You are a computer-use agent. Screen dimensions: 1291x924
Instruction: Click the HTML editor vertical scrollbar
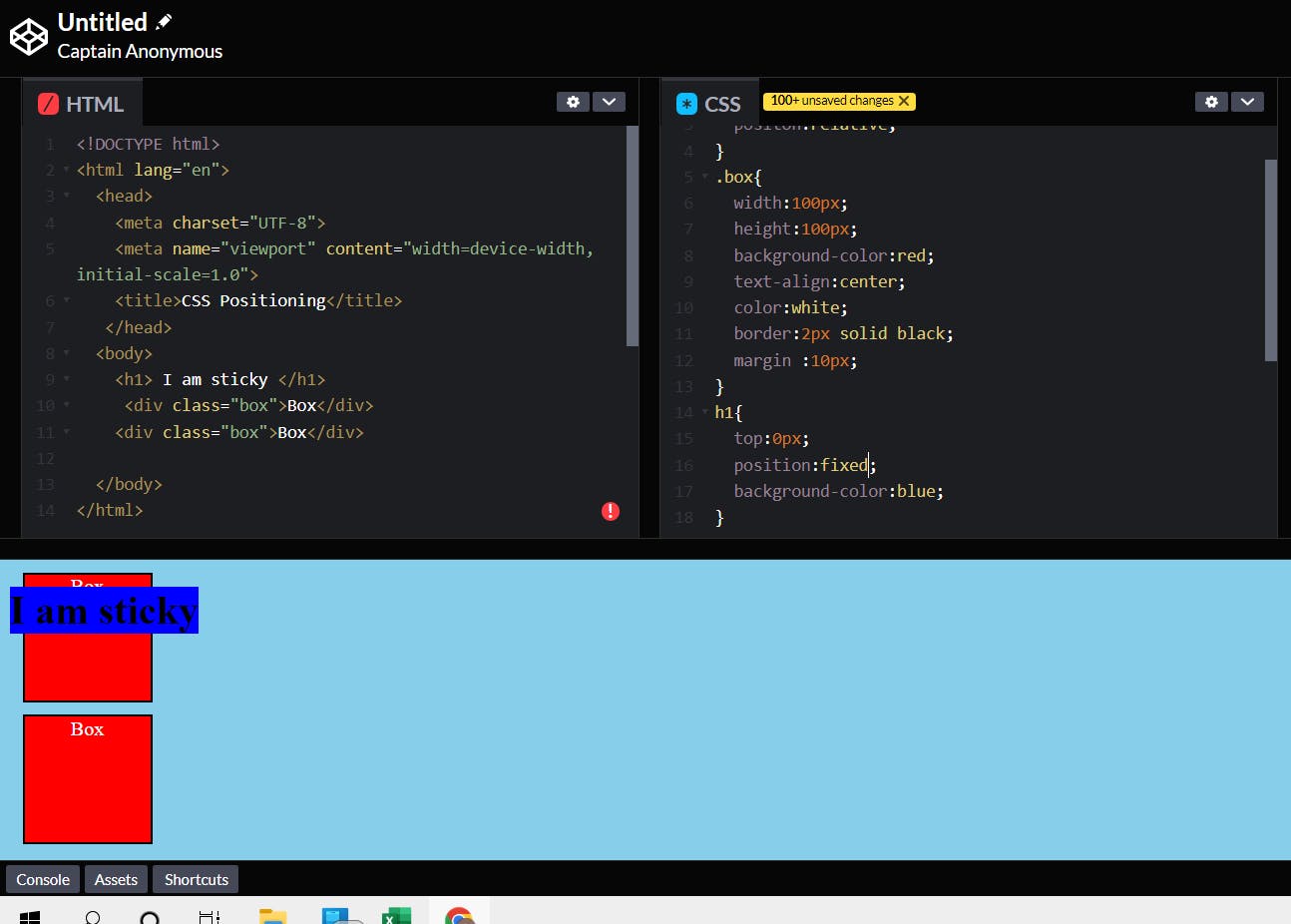pos(632,235)
